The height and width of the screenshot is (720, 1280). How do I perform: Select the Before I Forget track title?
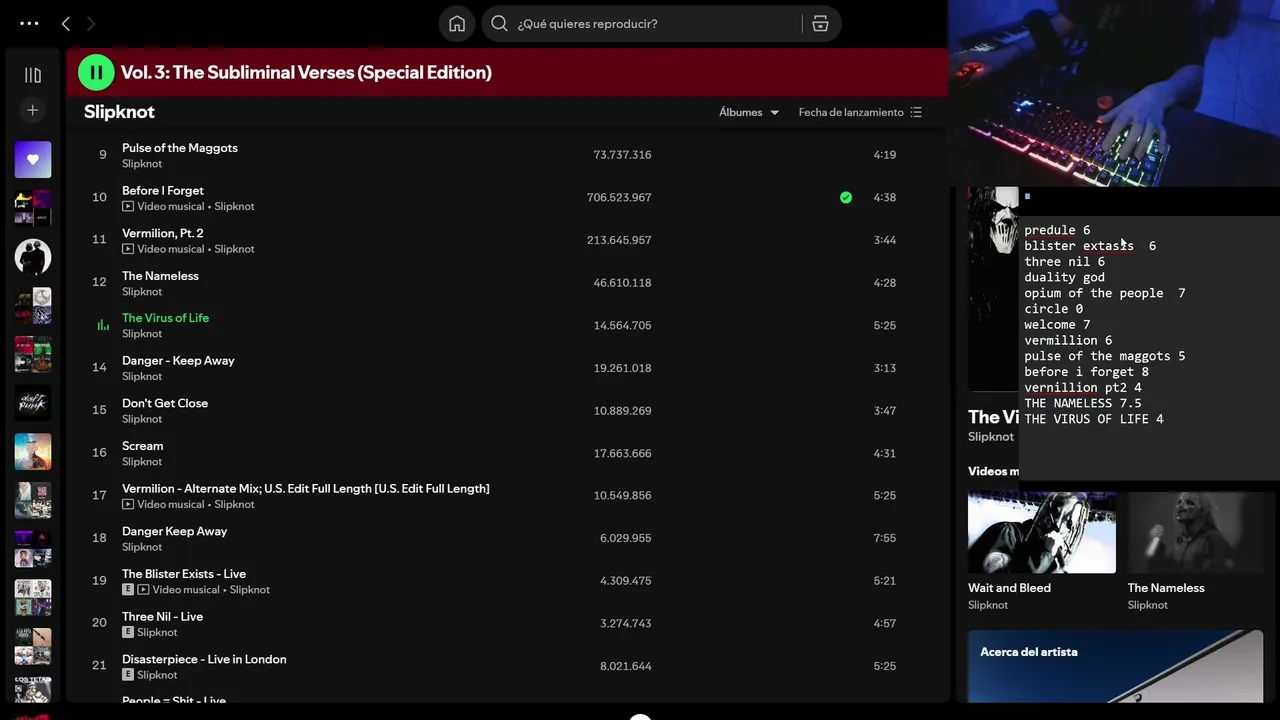point(163,190)
